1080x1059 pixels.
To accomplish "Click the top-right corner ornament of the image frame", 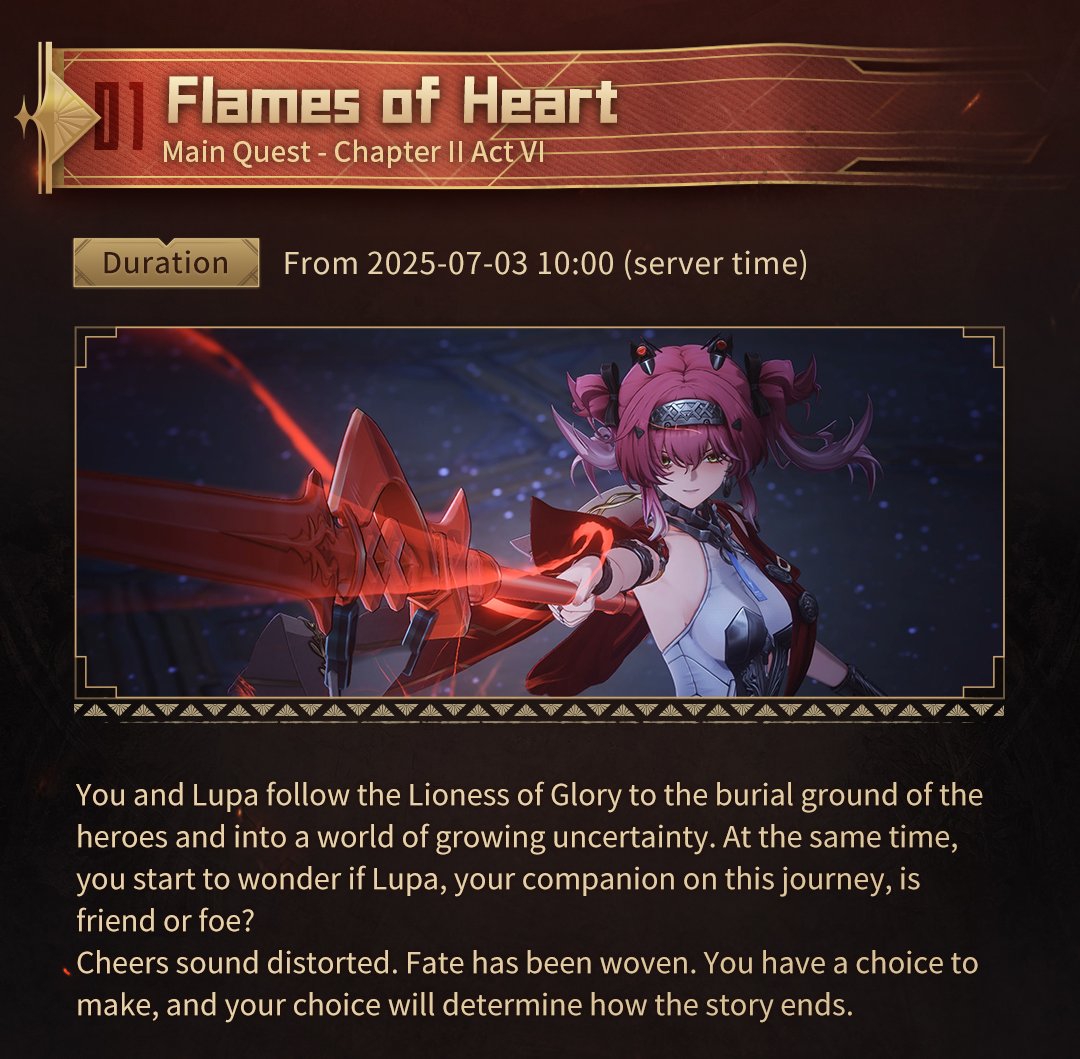I will (983, 348).
